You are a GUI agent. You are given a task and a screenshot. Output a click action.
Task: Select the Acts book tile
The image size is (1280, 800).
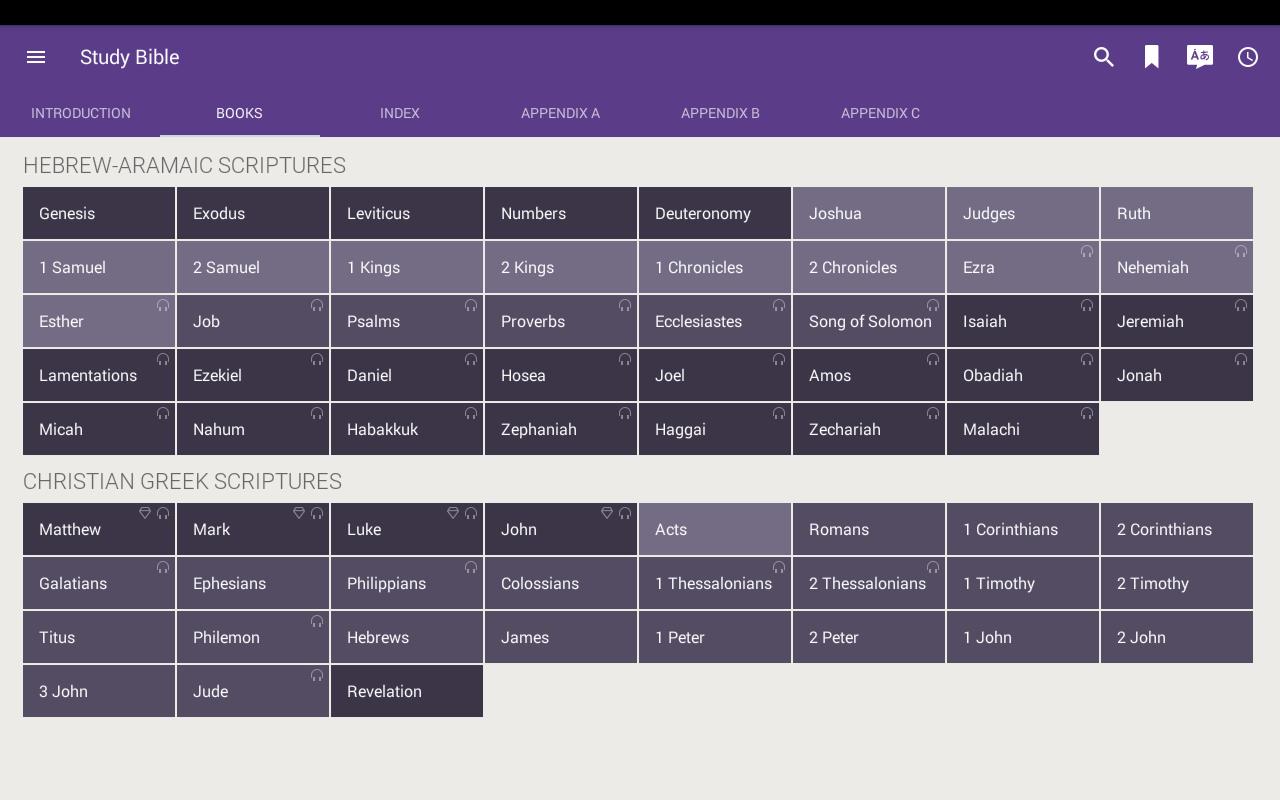tap(715, 530)
